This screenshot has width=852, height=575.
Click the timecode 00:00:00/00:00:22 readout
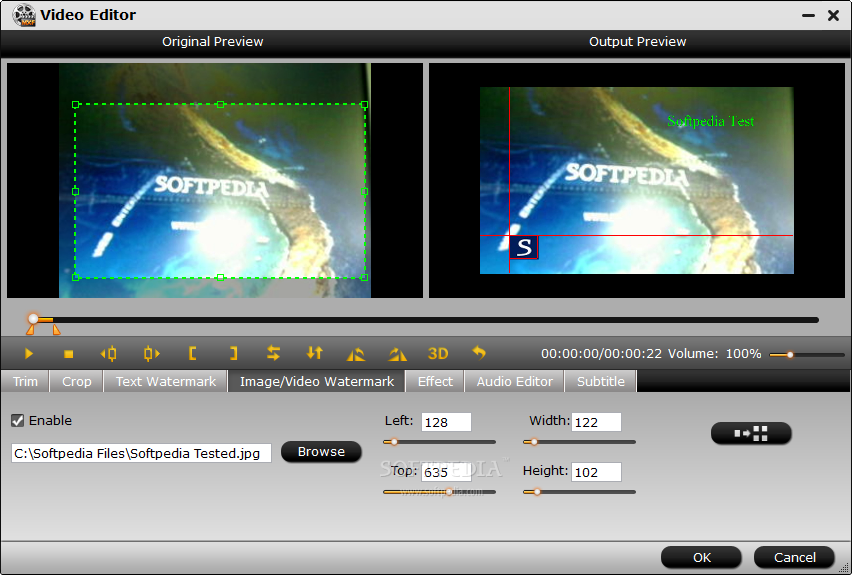click(601, 354)
